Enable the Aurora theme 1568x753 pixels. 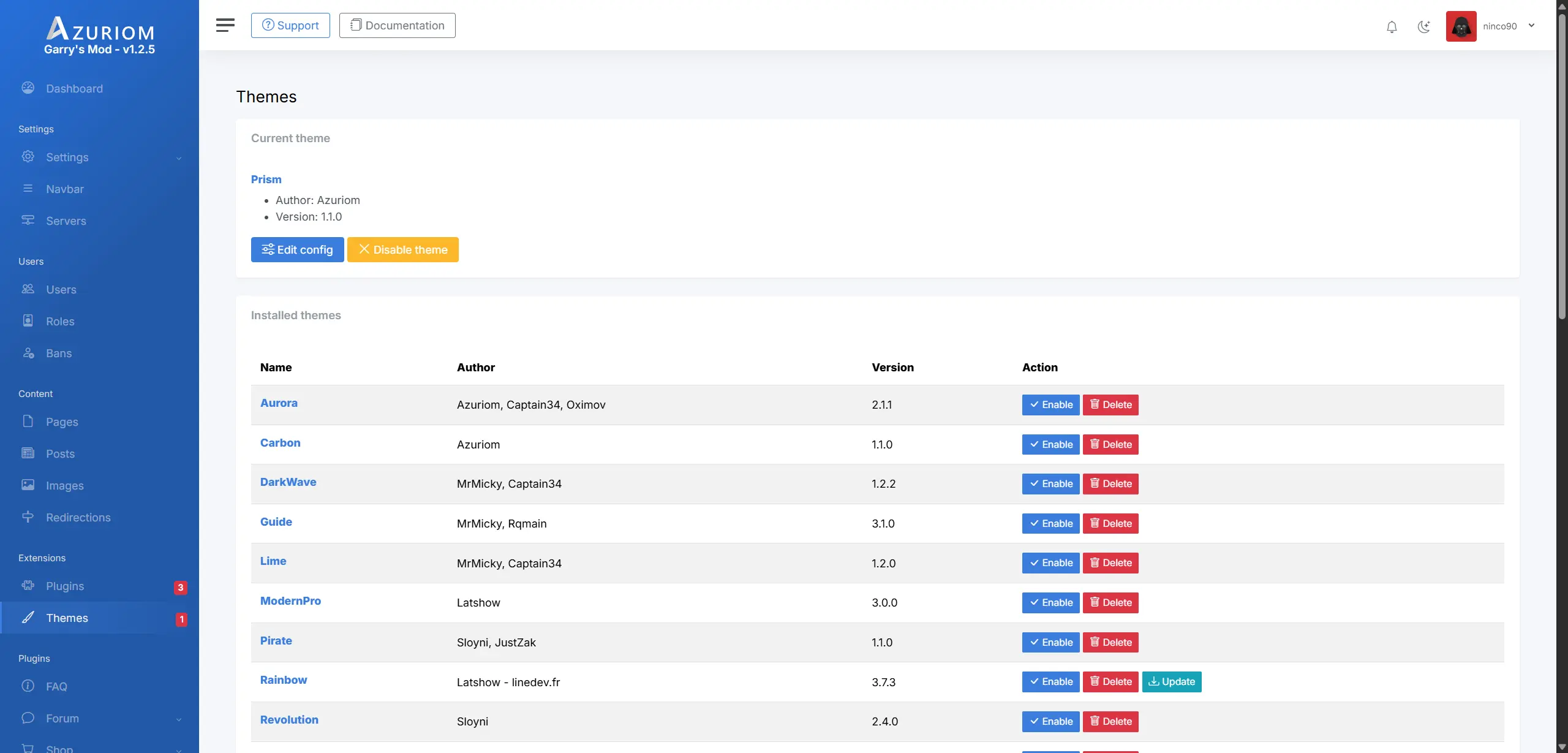(x=1050, y=404)
